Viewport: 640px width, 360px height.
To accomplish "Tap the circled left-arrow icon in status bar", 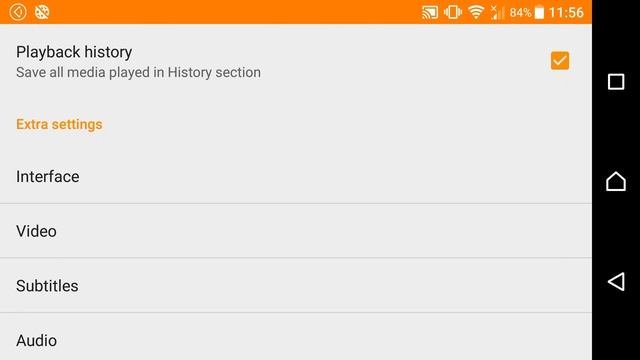I will click(x=18, y=12).
